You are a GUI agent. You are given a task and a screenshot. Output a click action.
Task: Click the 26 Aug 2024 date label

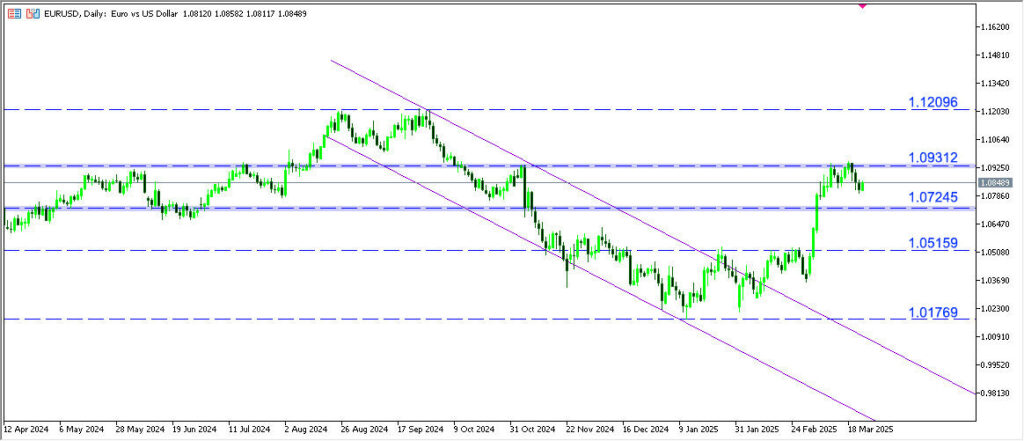[365, 427]
